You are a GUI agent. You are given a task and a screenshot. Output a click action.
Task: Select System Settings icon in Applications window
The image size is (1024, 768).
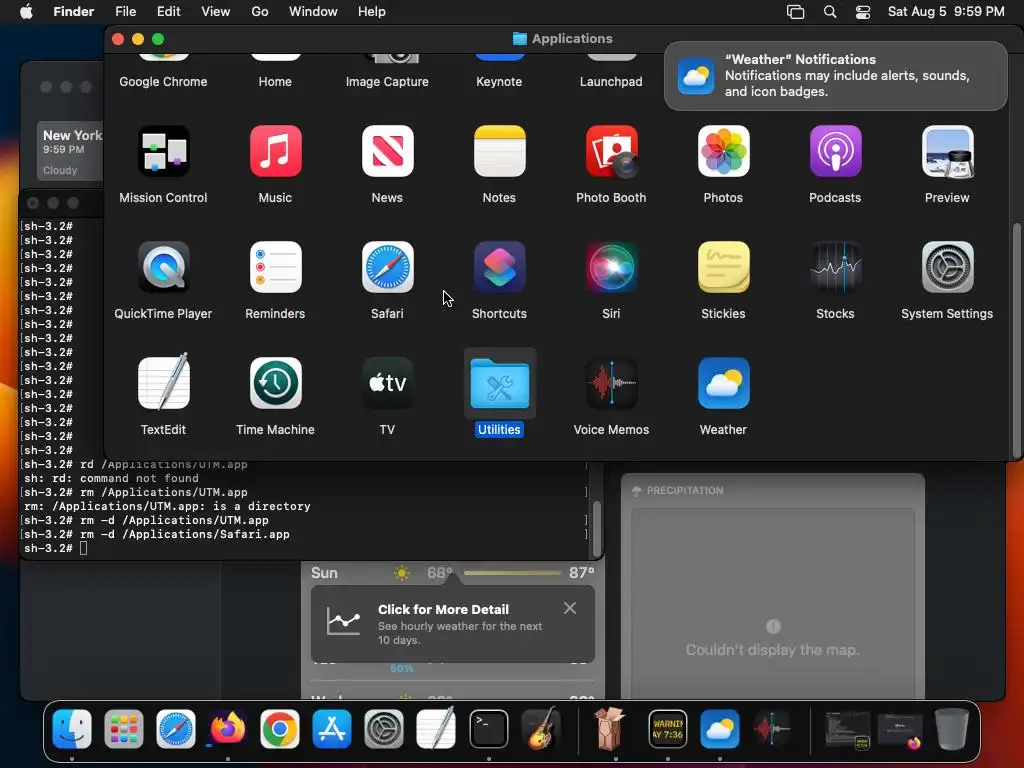(948, 267)
